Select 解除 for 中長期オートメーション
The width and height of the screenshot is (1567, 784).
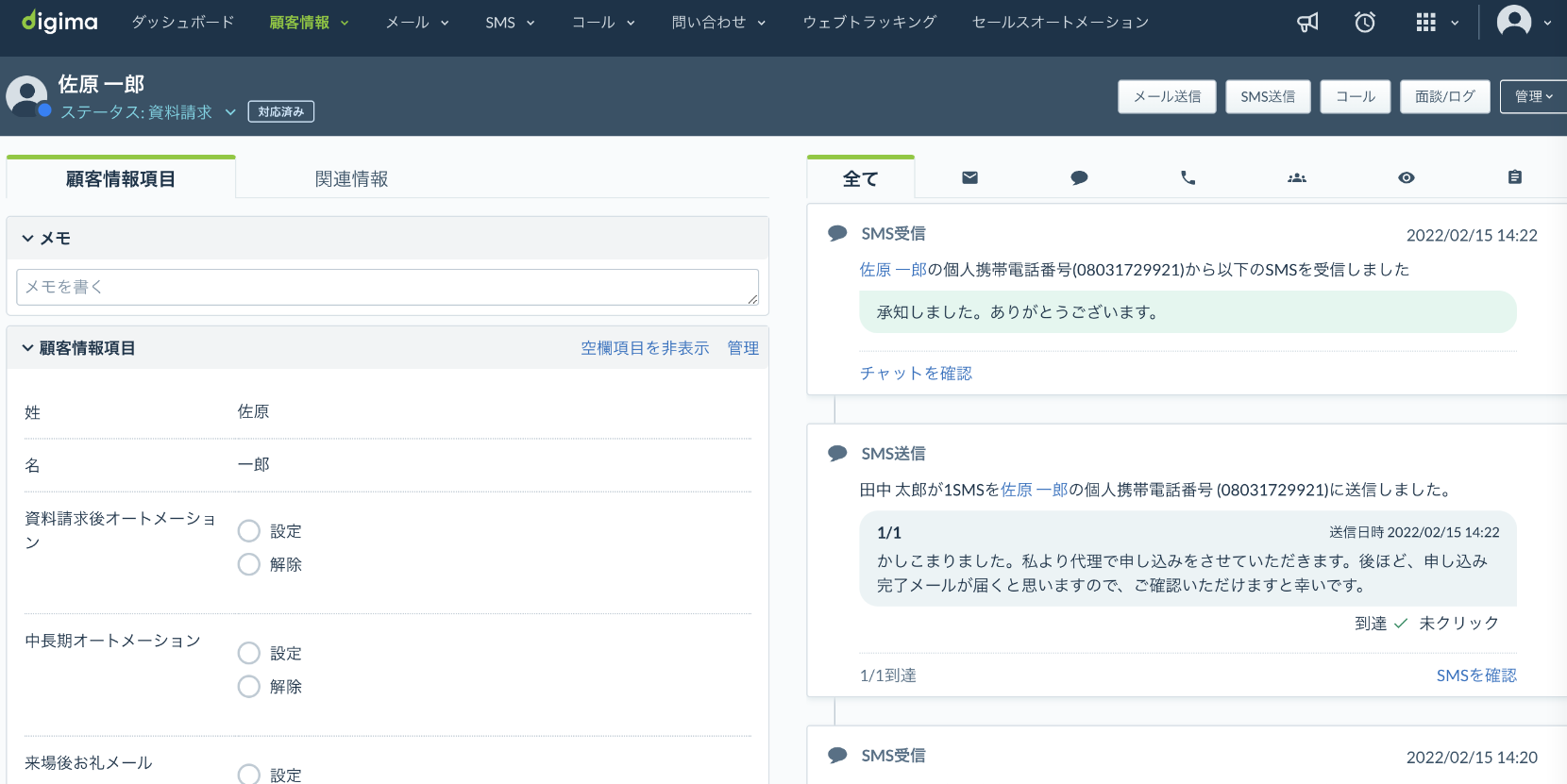point(249,686)
